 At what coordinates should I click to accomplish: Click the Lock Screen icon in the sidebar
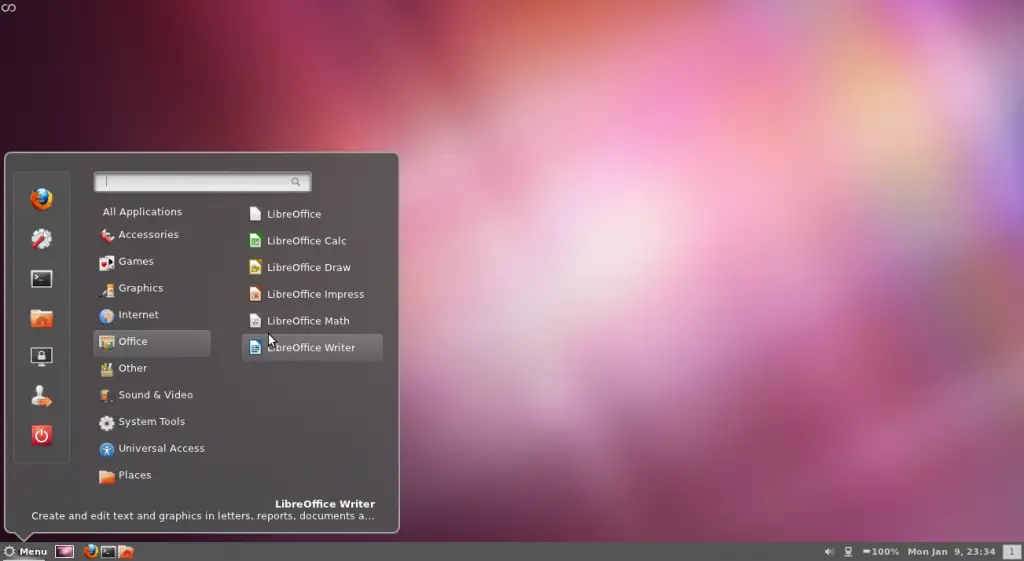[x=41, y=357]
